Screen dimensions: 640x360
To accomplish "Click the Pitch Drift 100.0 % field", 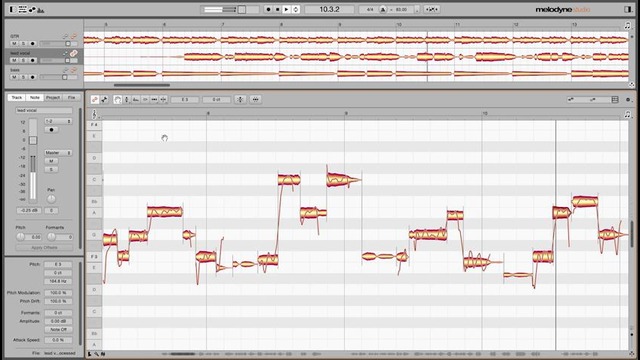I will click(x=58, y=301).
